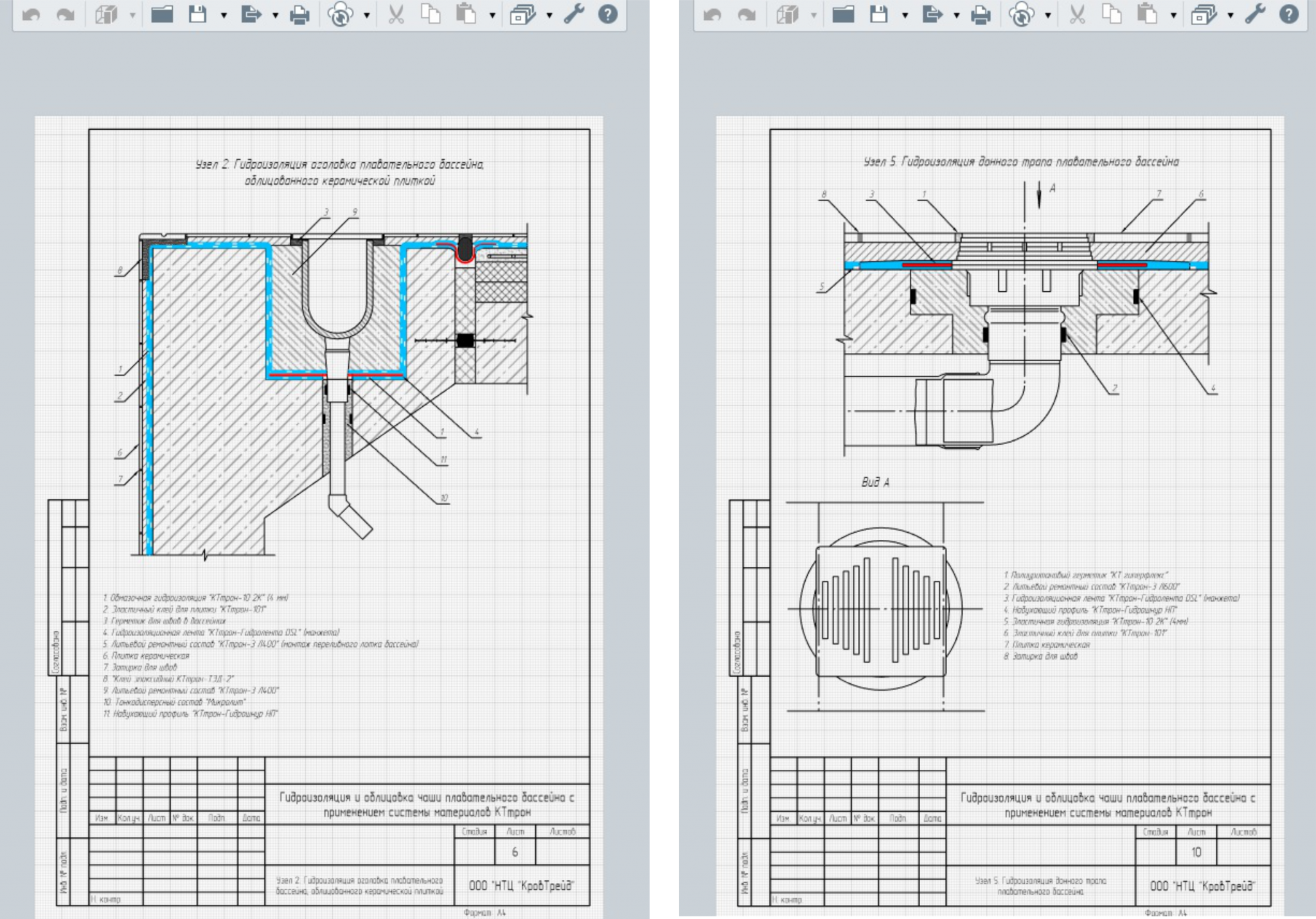Open wrench settings above the Узел 2 drawing
Viewport: 1316px width, 919px height.
tap(574, 14)
